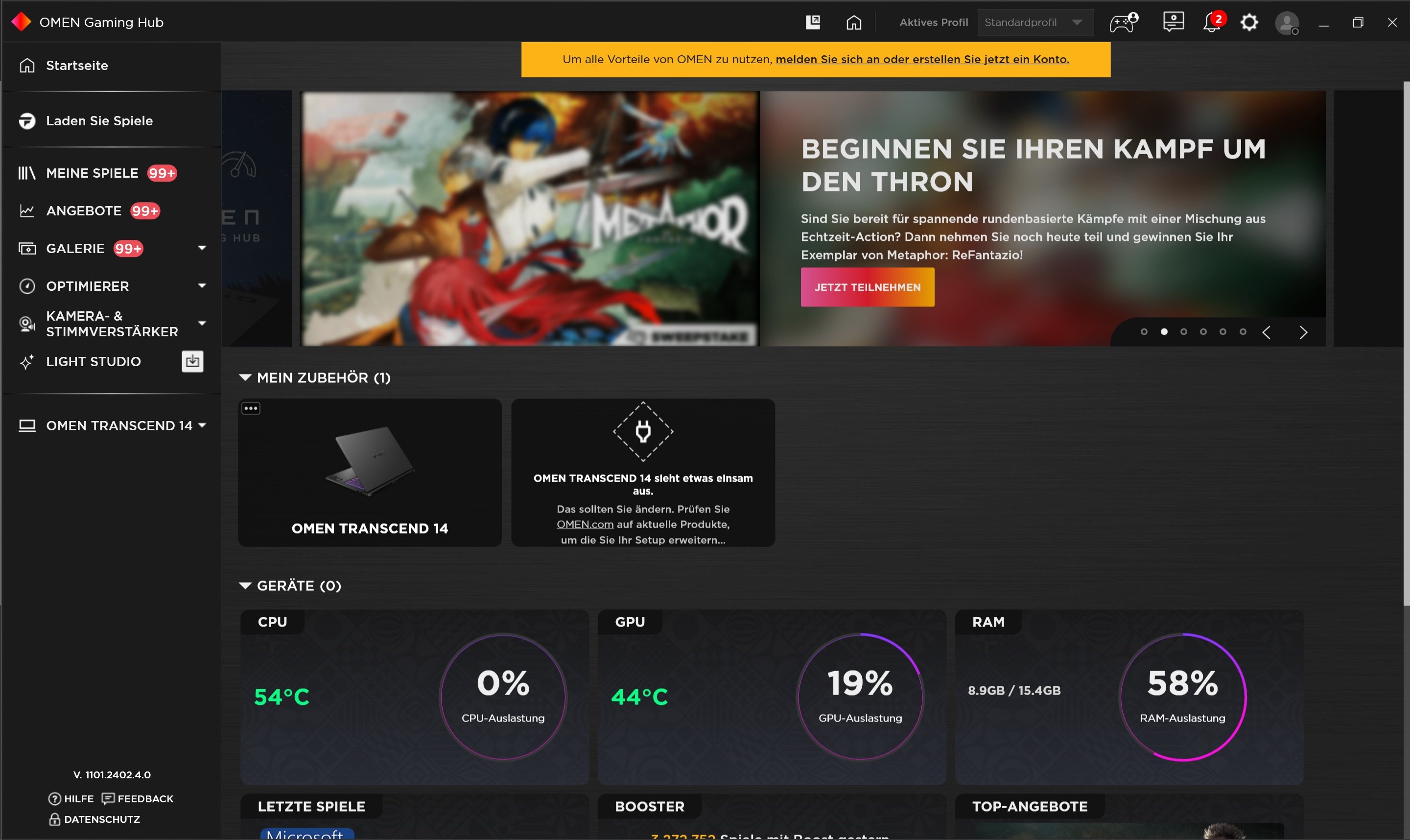
Task: Click the CPU-Auslastung 0% gauge
Action: (x=503, y=697)
